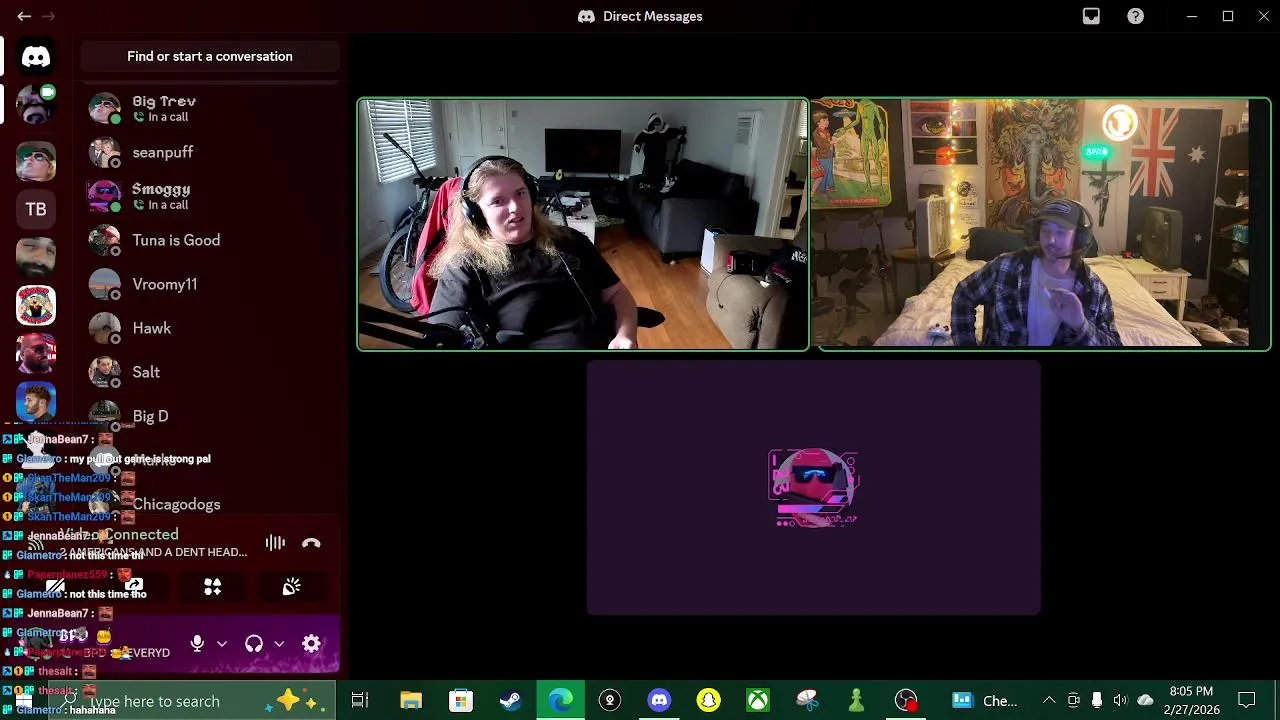Open Smoggy direct message
The image size is (1280, 720).
tap(210, 196)
